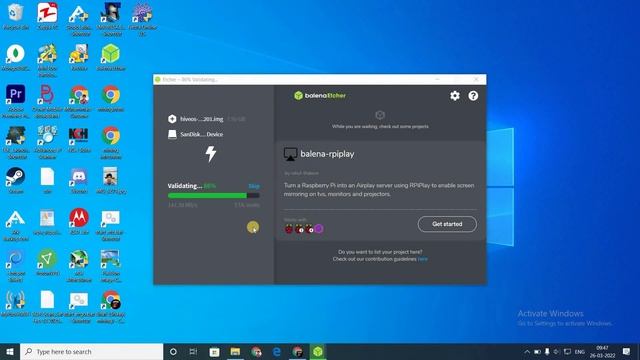The width and height of the screenshot is (640, 360).
Task: Open Steam desktop shortcut
Action: [x=16, y=180]
